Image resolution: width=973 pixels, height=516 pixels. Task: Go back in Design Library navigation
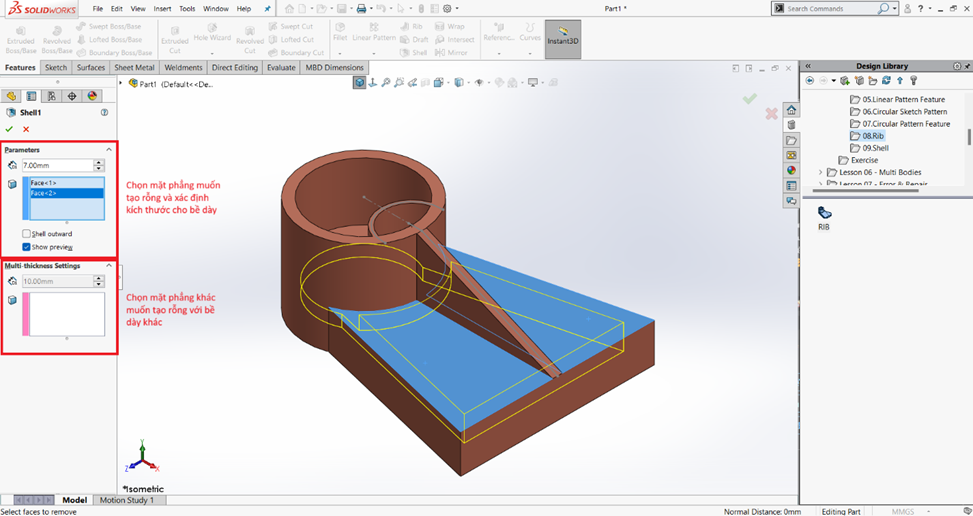click(x=810, y=81)
